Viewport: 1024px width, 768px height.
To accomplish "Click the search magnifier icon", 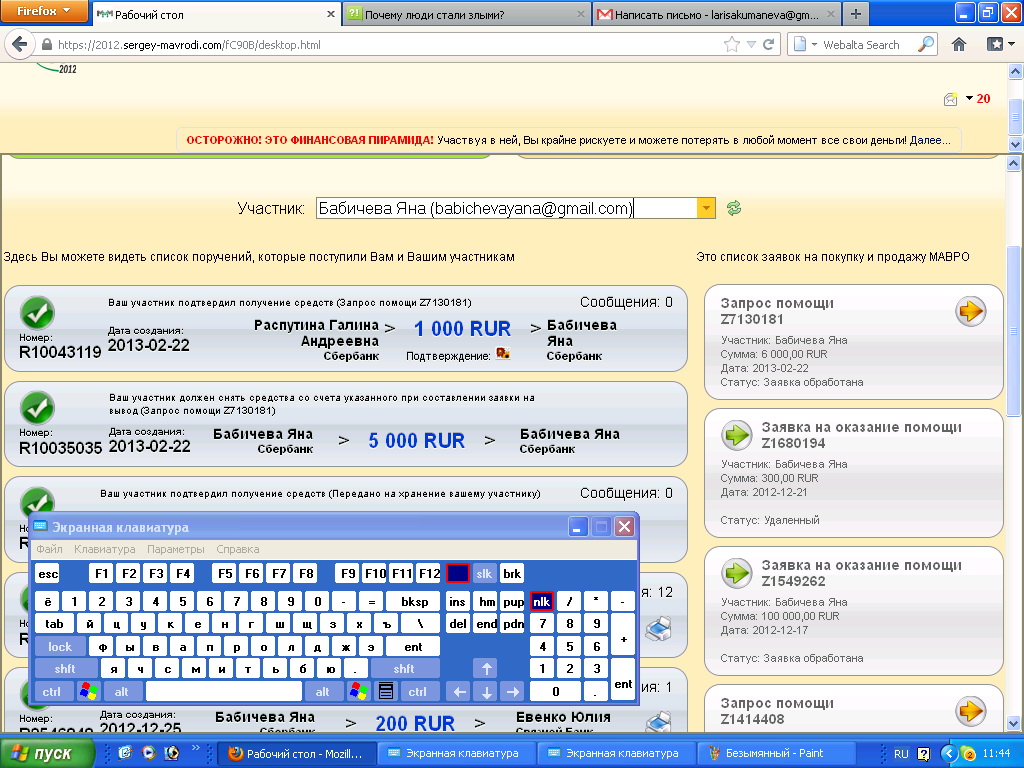I will click(925, 44).
